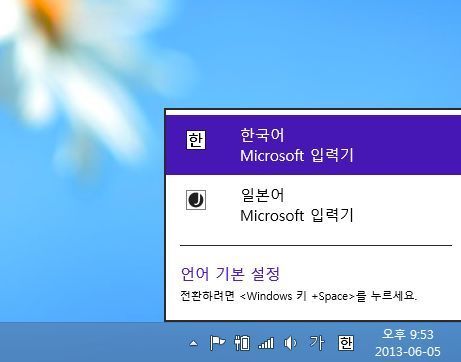Select the 한국어 Microsoft 입력기 option
Viewport: 461px width, 362px height.
point(313,145)
